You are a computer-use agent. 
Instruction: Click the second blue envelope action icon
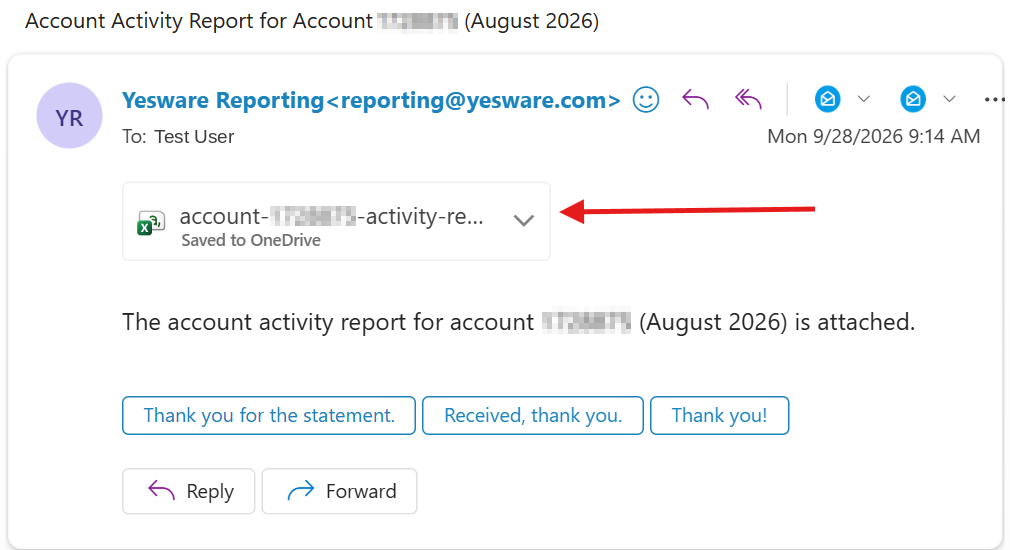(913, 99)
